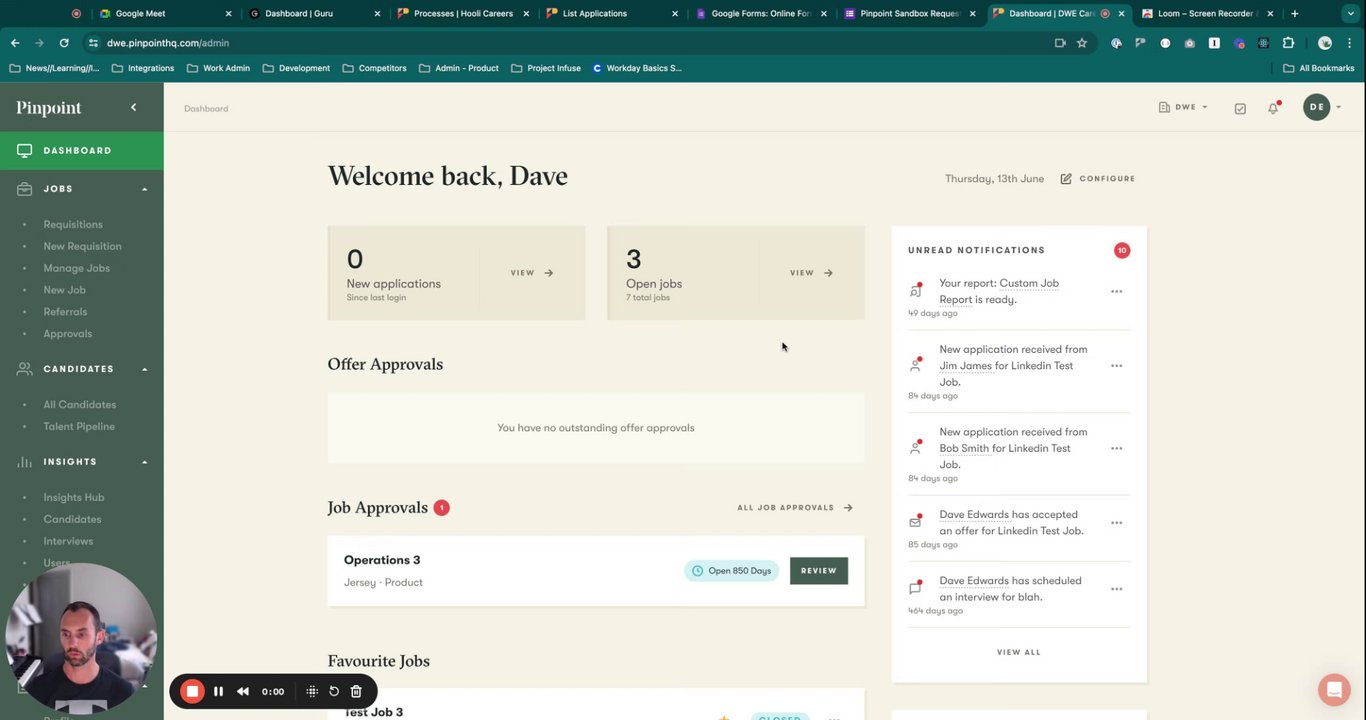The height and width of the screenshot is (720, 1366).
Task: Select New Job in the sidebar
Action: click(x=64, y=290)
